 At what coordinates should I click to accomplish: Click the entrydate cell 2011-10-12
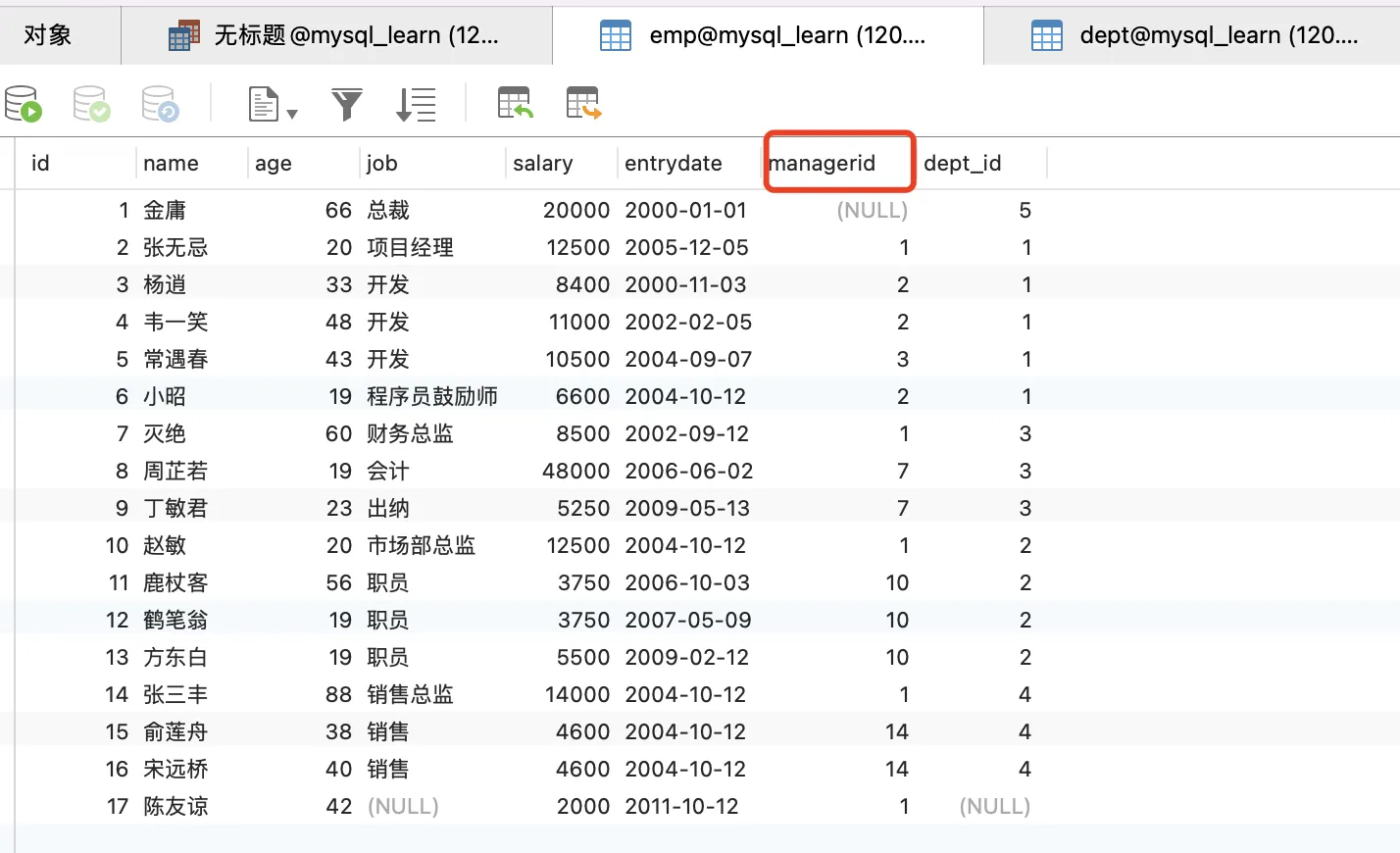coord(682,806)
